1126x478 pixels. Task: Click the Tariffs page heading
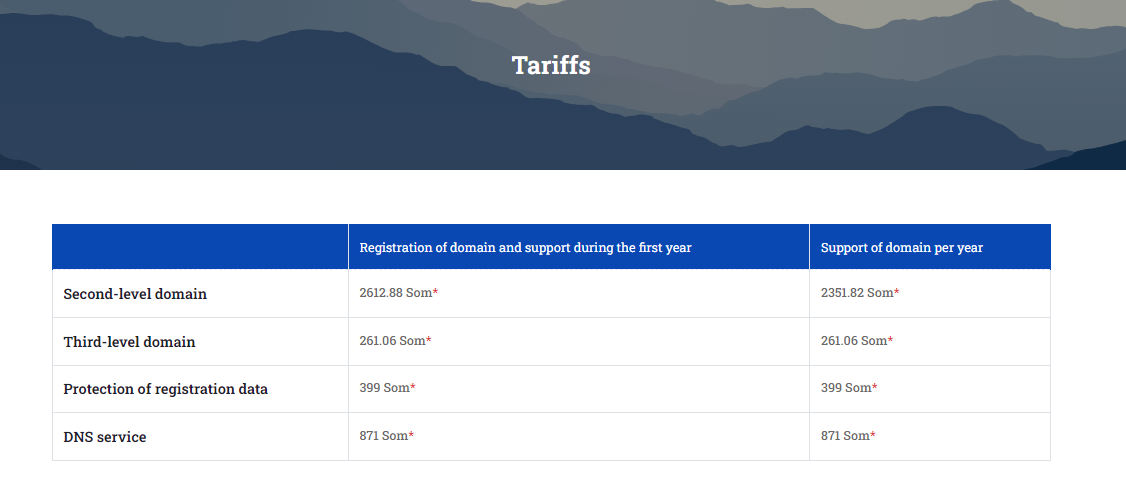[551, 65]
